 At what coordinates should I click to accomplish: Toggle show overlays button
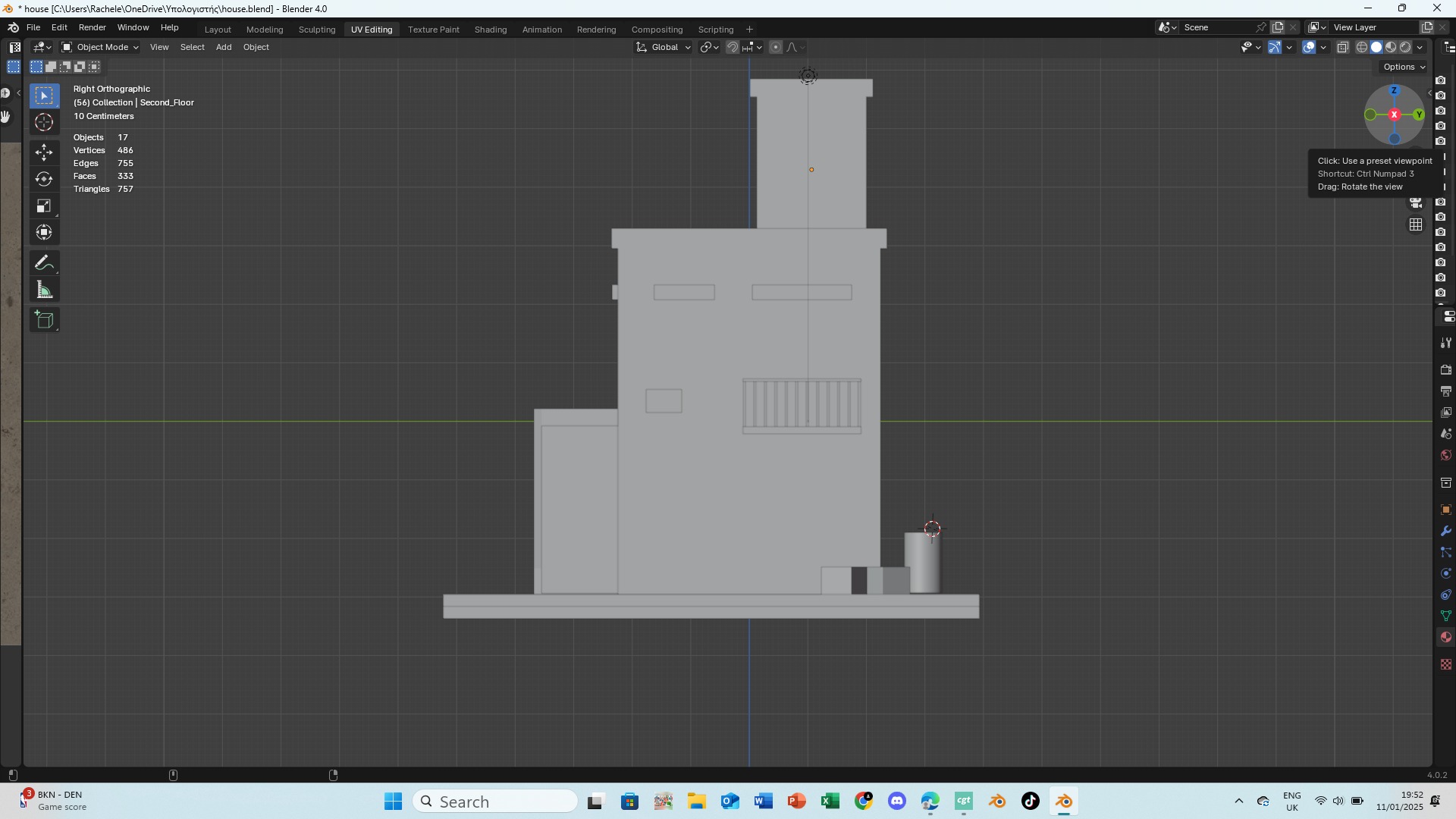click(1310, 47)
